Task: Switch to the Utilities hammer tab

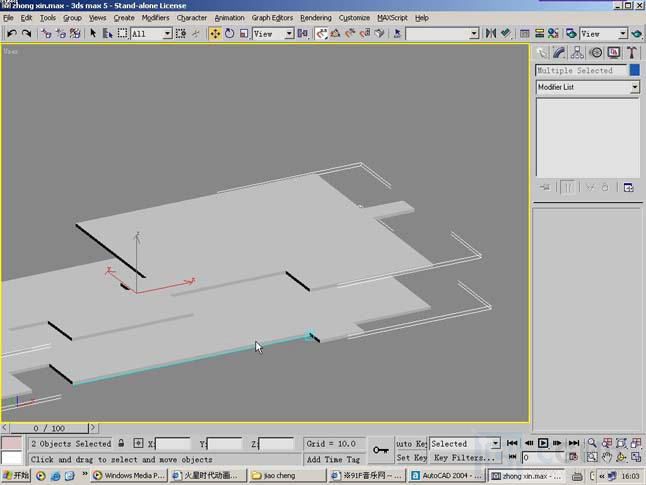Action: (632, 53)
